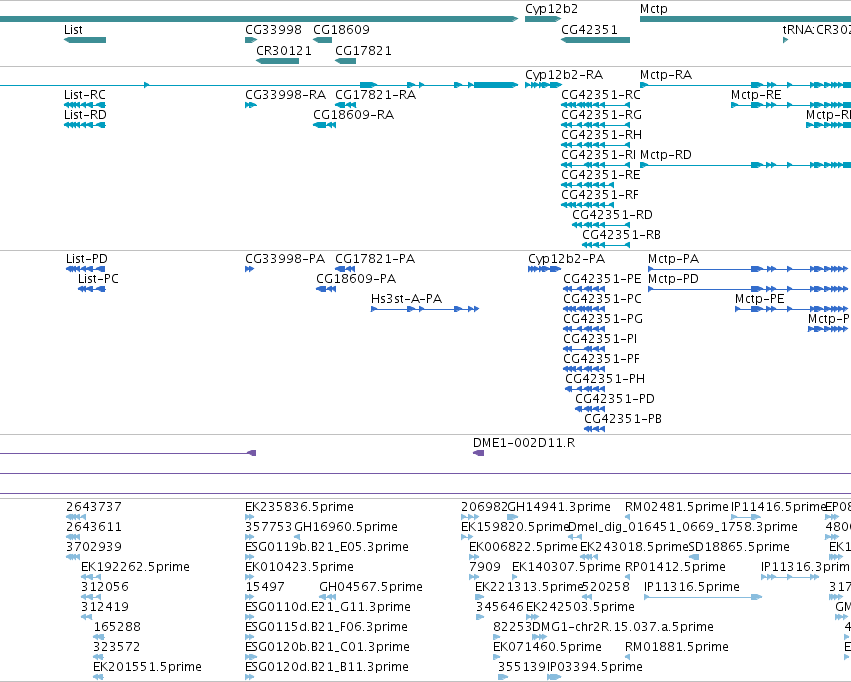
Task: Select the CG17821-RA transcript label
Action: [376, 94]
